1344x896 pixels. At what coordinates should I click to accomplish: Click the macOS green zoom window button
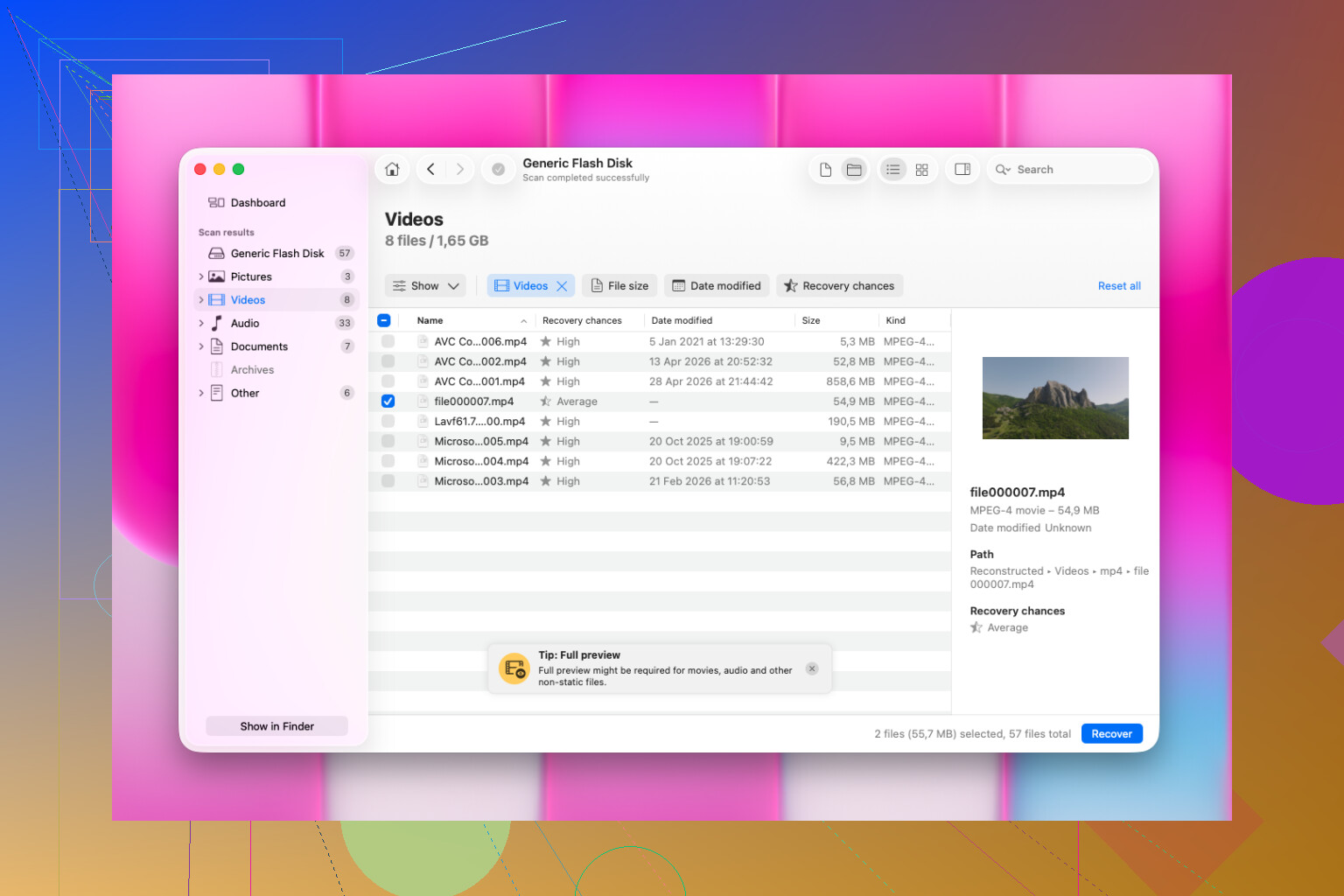pos(238,169)
